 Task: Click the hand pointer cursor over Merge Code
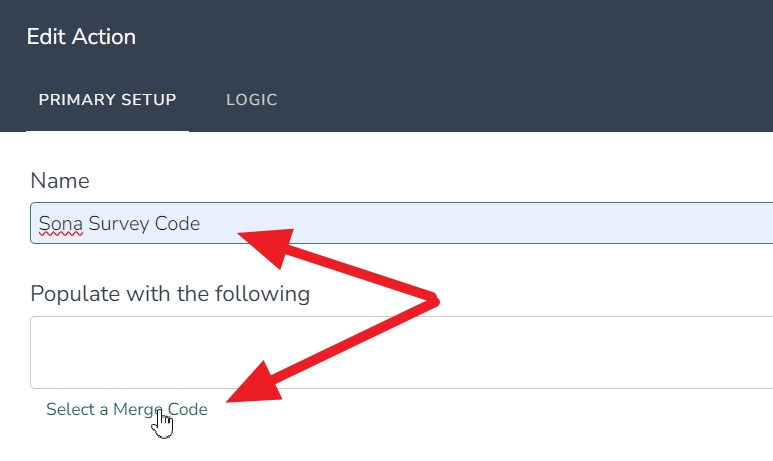click(x=163, y=423)
